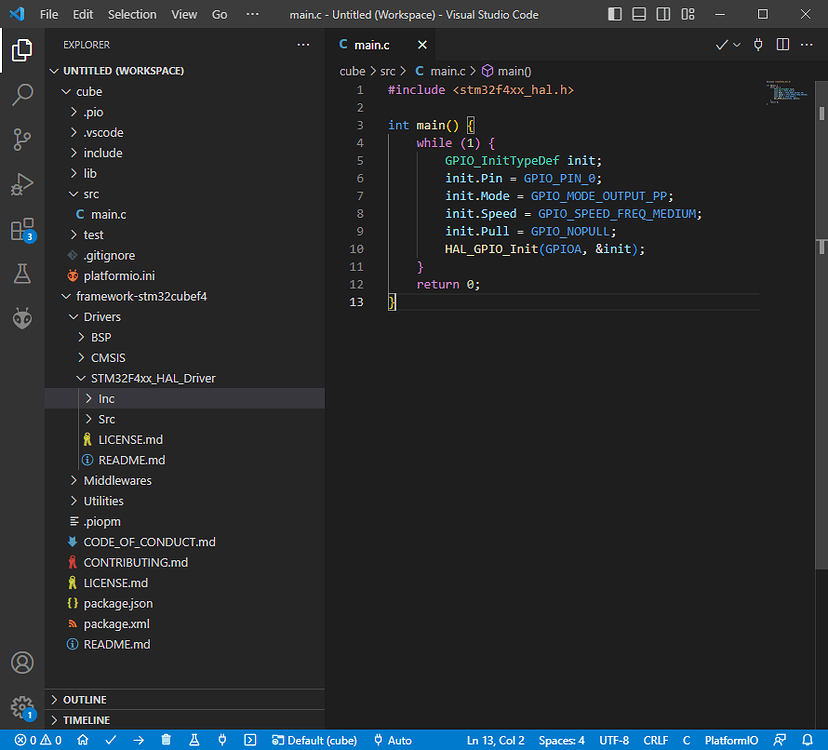Expand the Inc folder under STM32F4xx_HAL_Driver
This screenshot has height=750, width=828.
(106, 398)
